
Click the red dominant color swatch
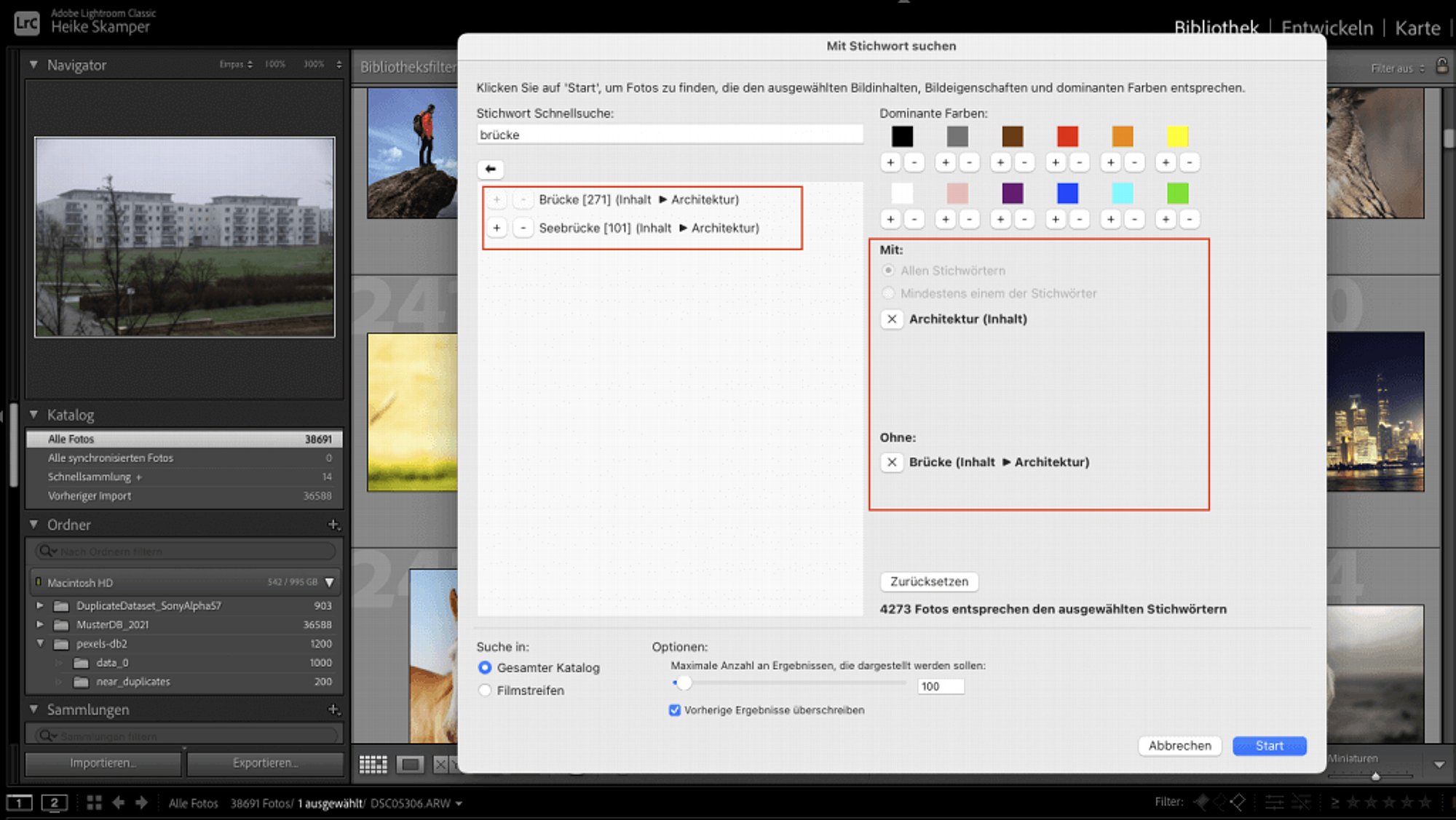tap(1067, 136)
